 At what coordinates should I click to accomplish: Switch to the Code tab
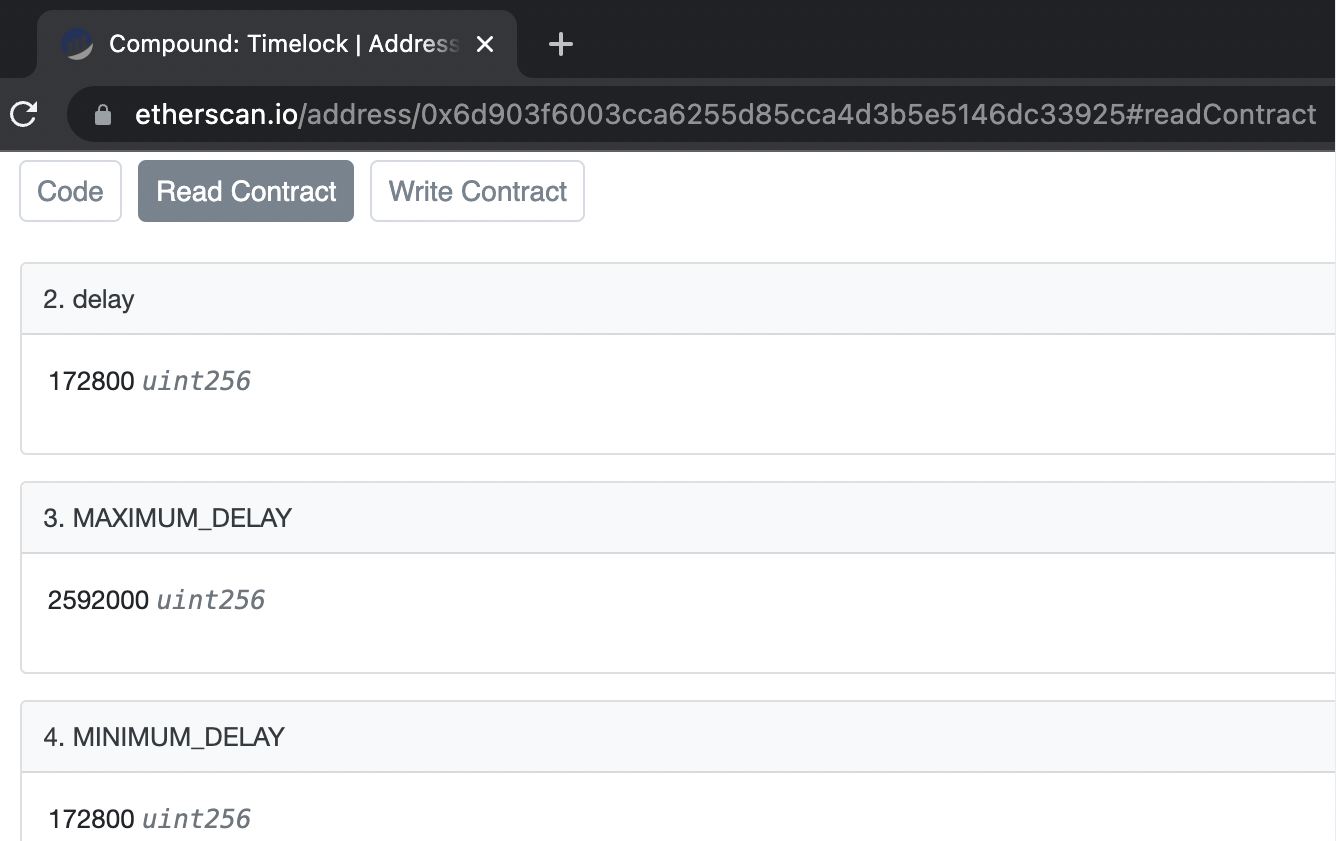tap(70, 191)
